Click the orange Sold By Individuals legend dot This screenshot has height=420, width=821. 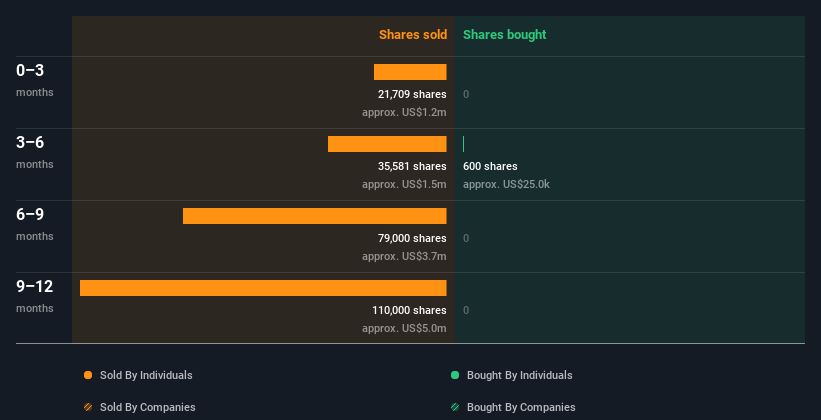click(x=88, y=375)
